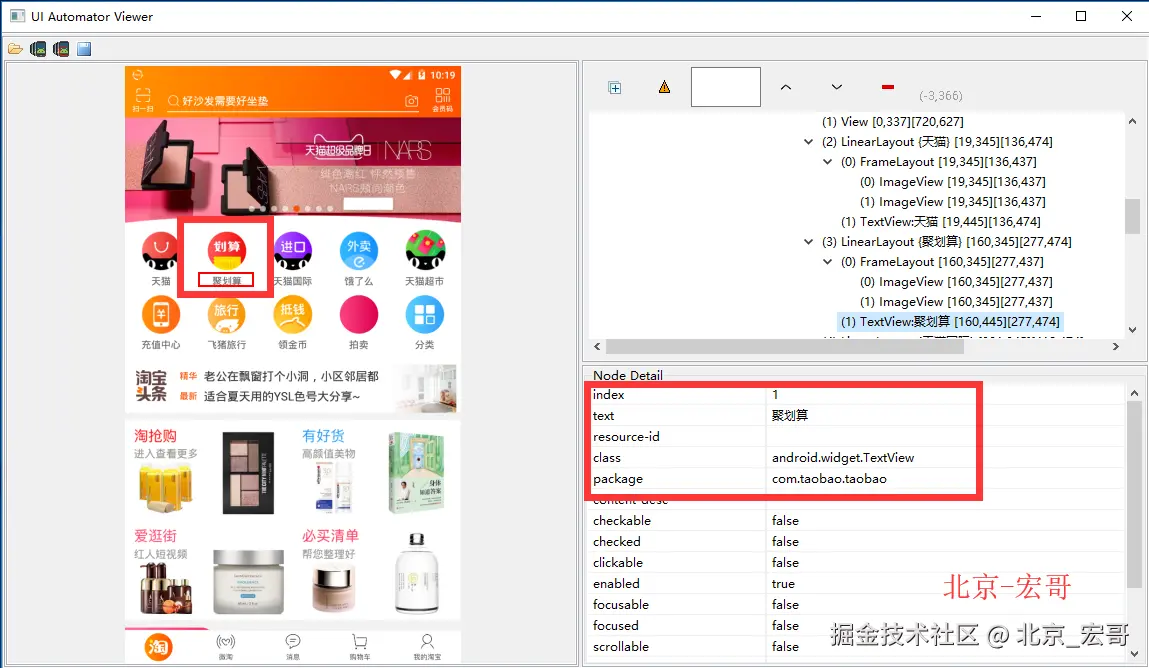Click the 必买清单 section title

click(330, 536)
